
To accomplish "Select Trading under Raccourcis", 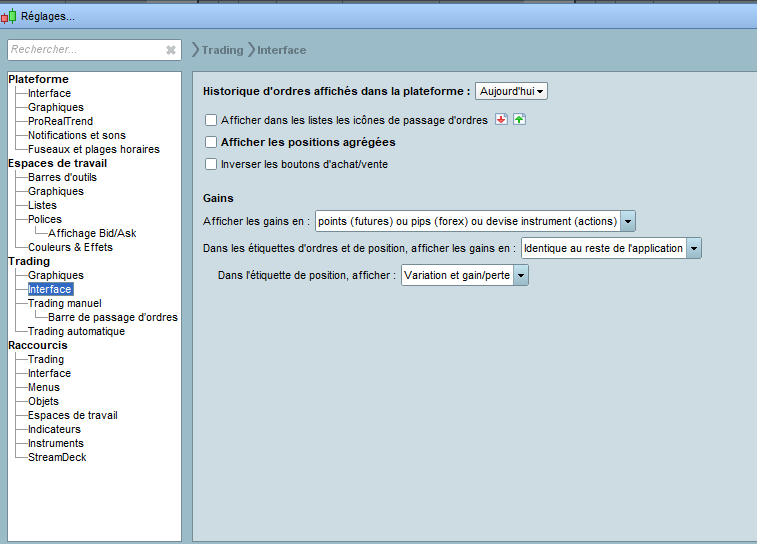I will pyautogui.click(x=46, y=359).
